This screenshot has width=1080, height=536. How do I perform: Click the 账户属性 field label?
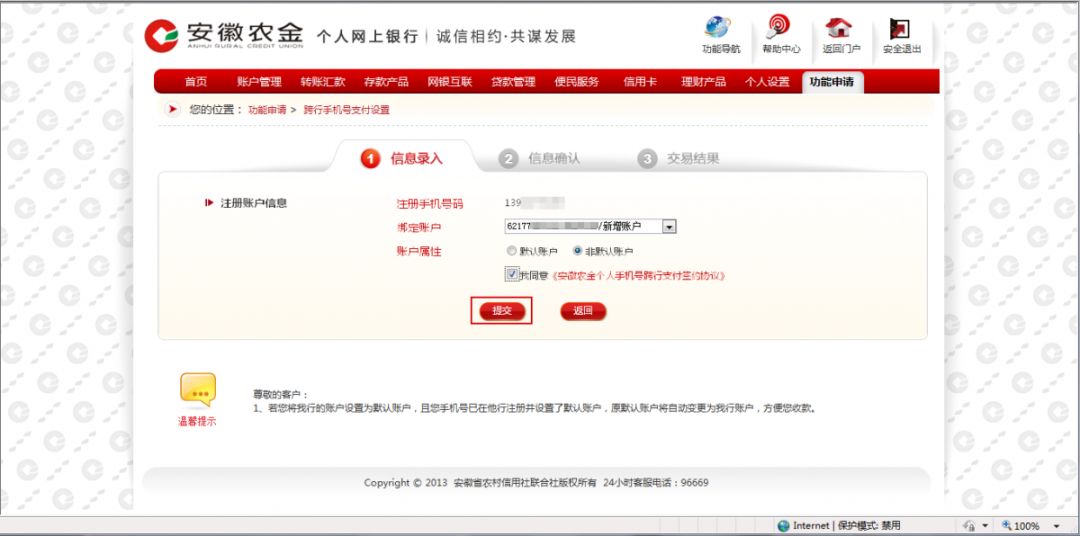point(419,251)
